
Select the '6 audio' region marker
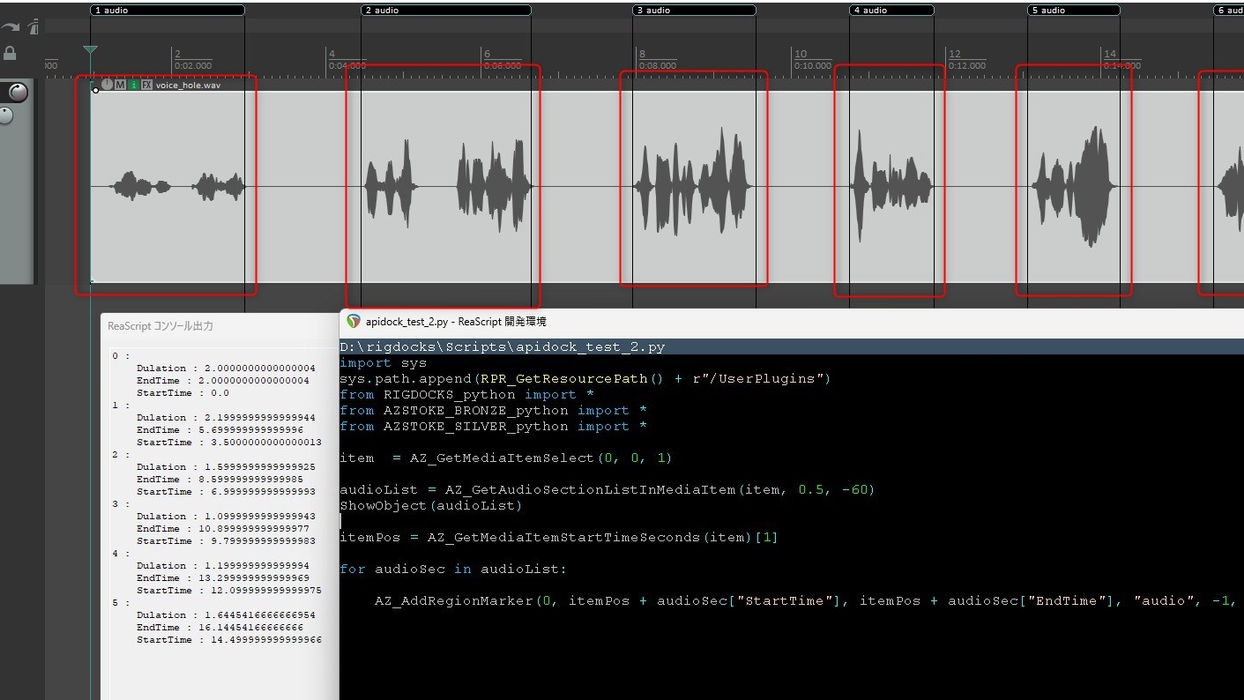tap(1229, 10)
